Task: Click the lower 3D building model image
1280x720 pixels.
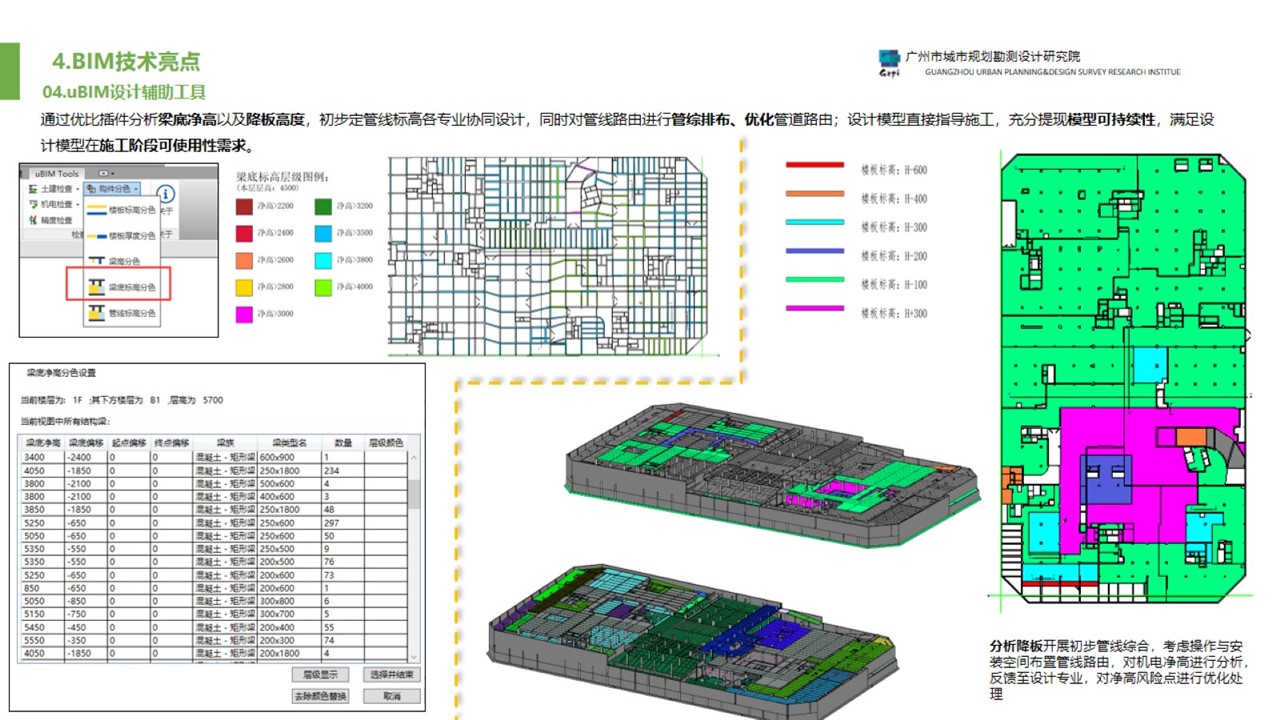Action: click(x=694, y=640)
